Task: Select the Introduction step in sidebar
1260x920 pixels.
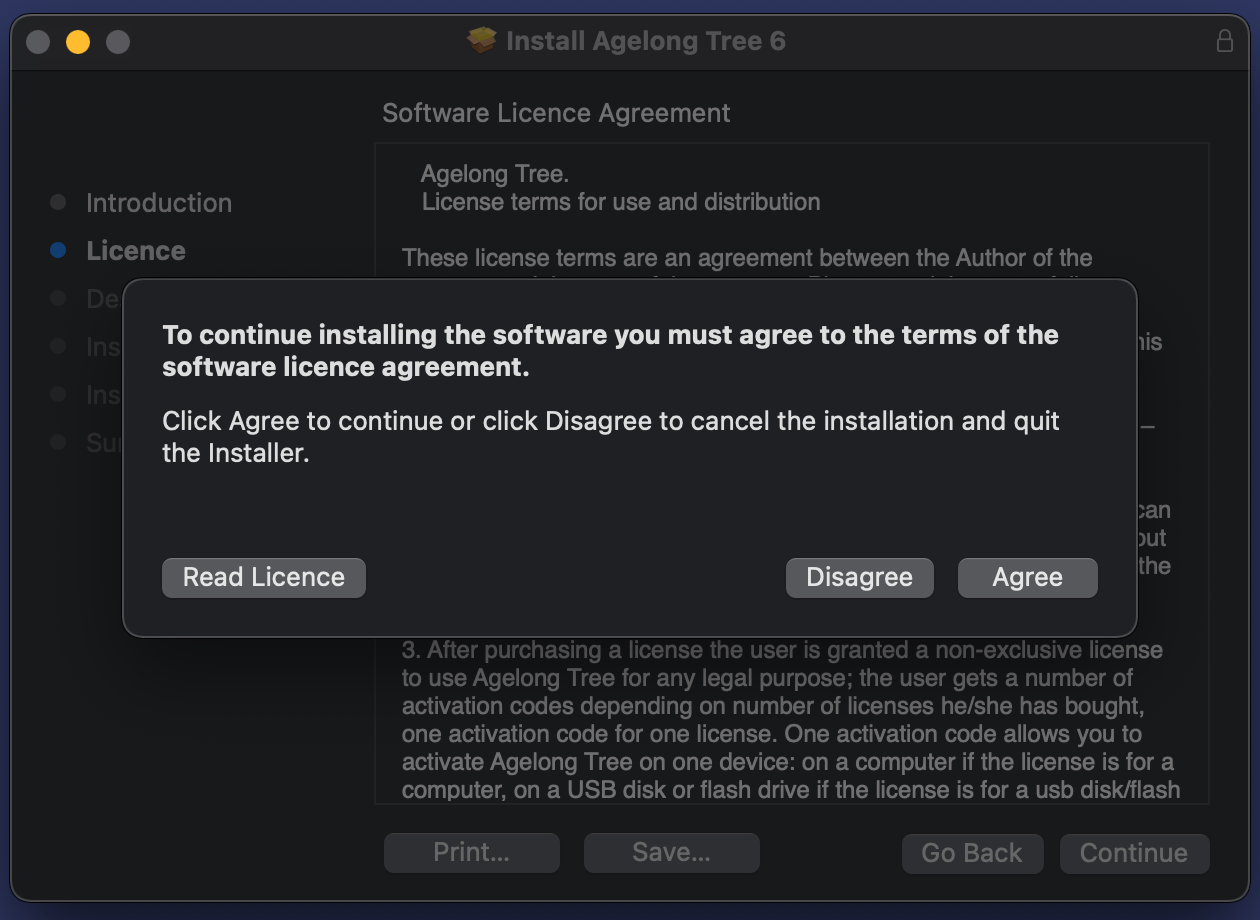Action: pyautogui.click(x=159, y=203)
